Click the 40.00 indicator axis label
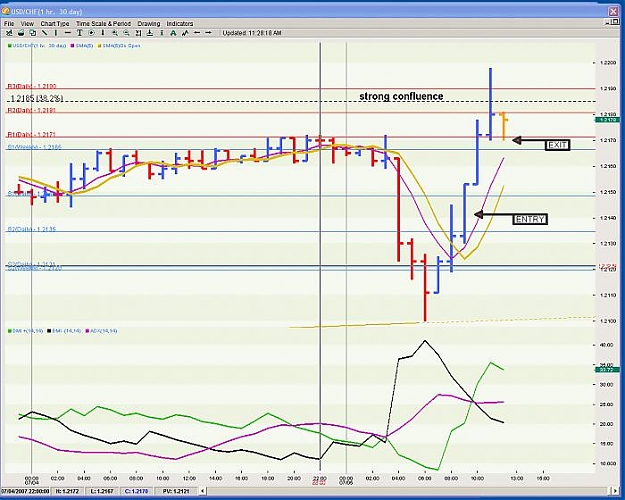 coord(607,344)
